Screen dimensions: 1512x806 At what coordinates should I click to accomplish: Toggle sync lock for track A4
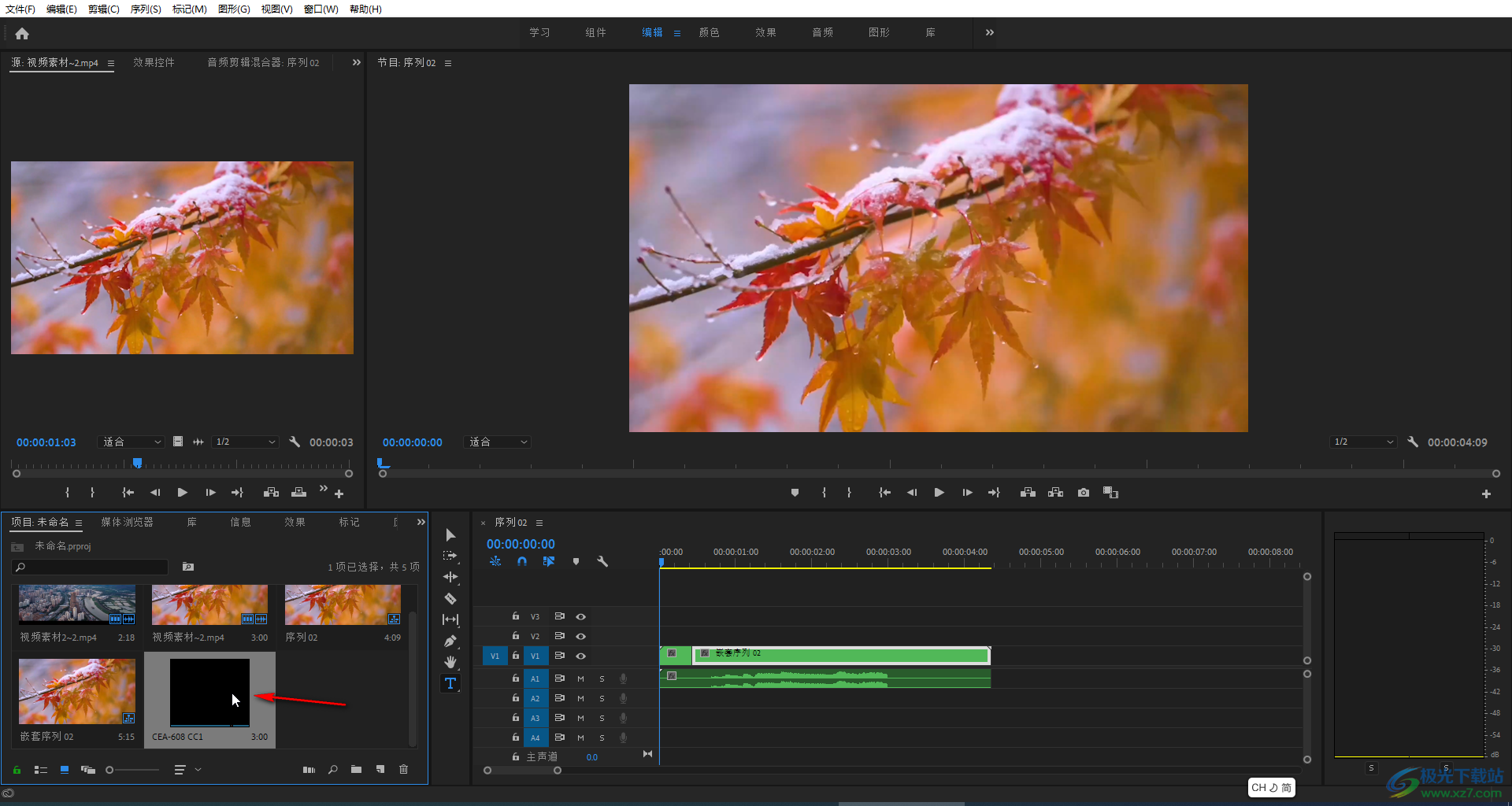click(559, 738)
